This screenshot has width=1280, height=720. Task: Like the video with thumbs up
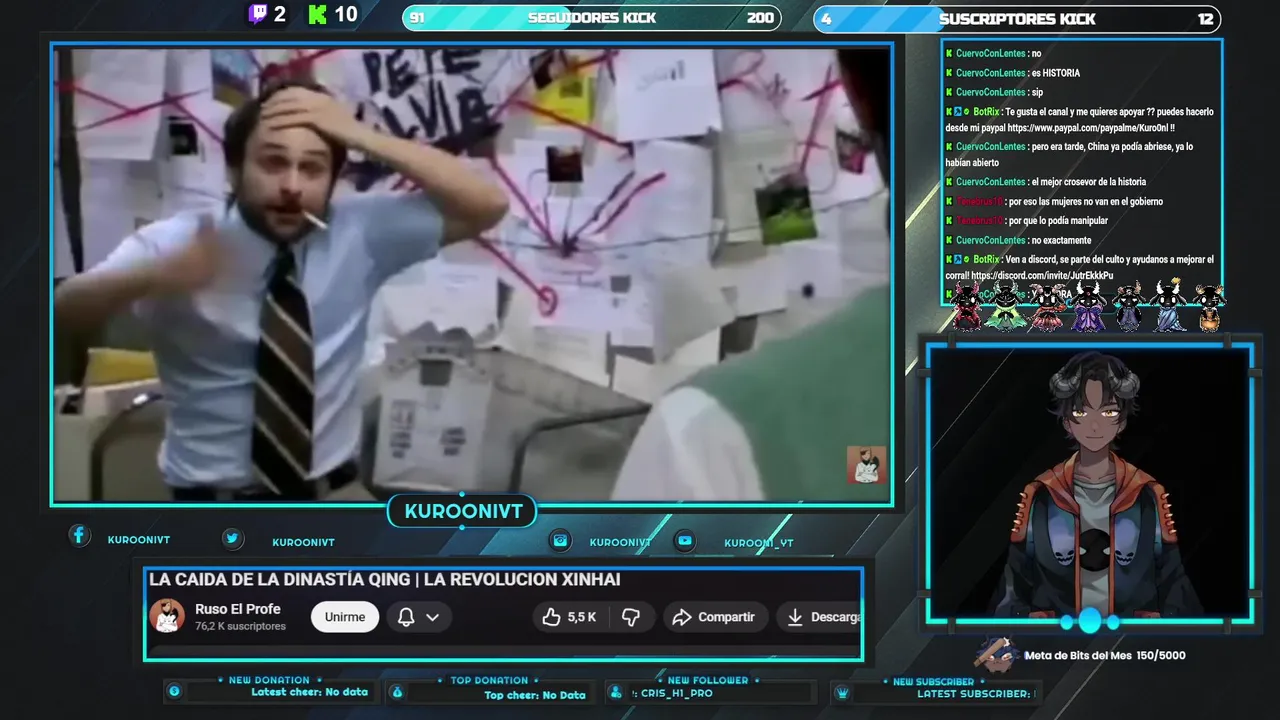pyautogui.click(x=569, y=617)
